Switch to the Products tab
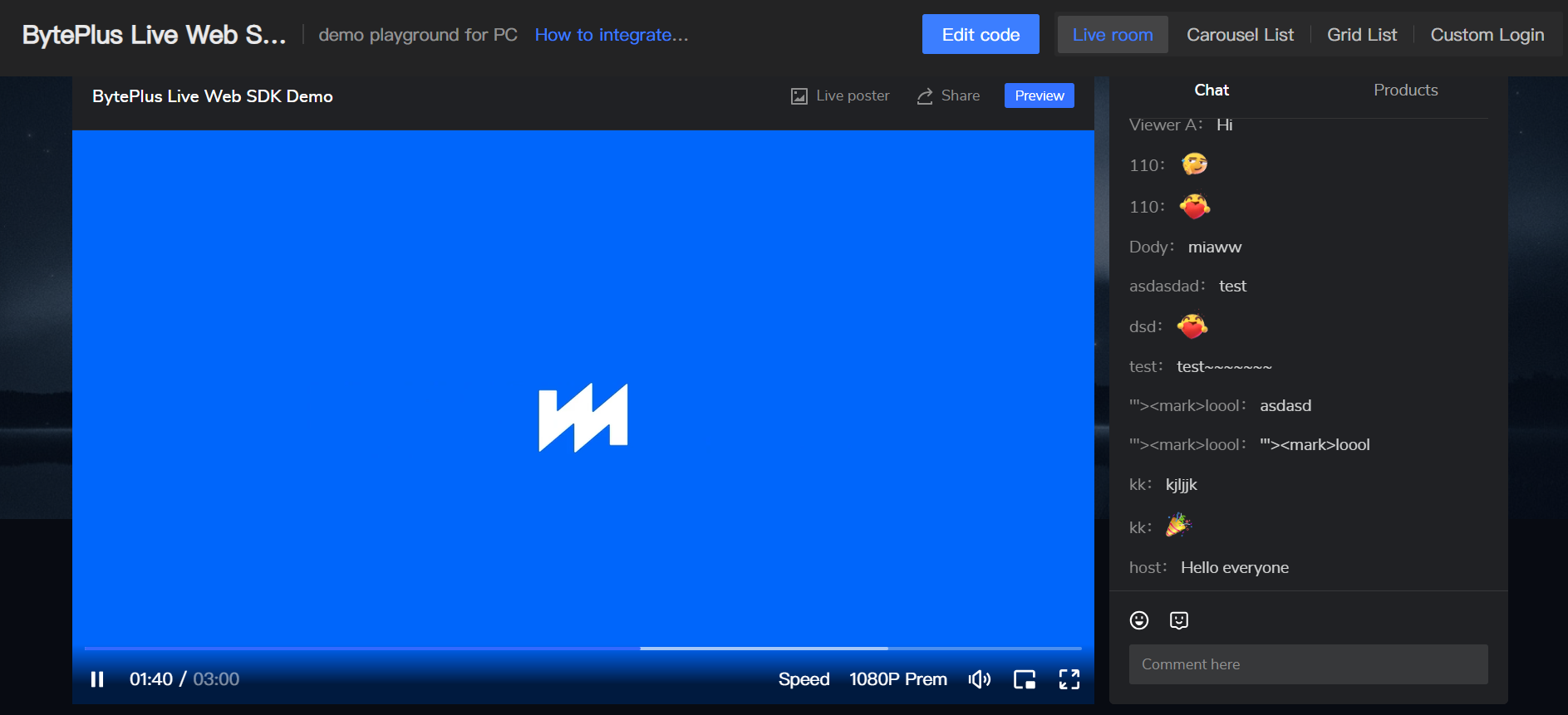1568x715 pixels. [x=1405, y=91]
